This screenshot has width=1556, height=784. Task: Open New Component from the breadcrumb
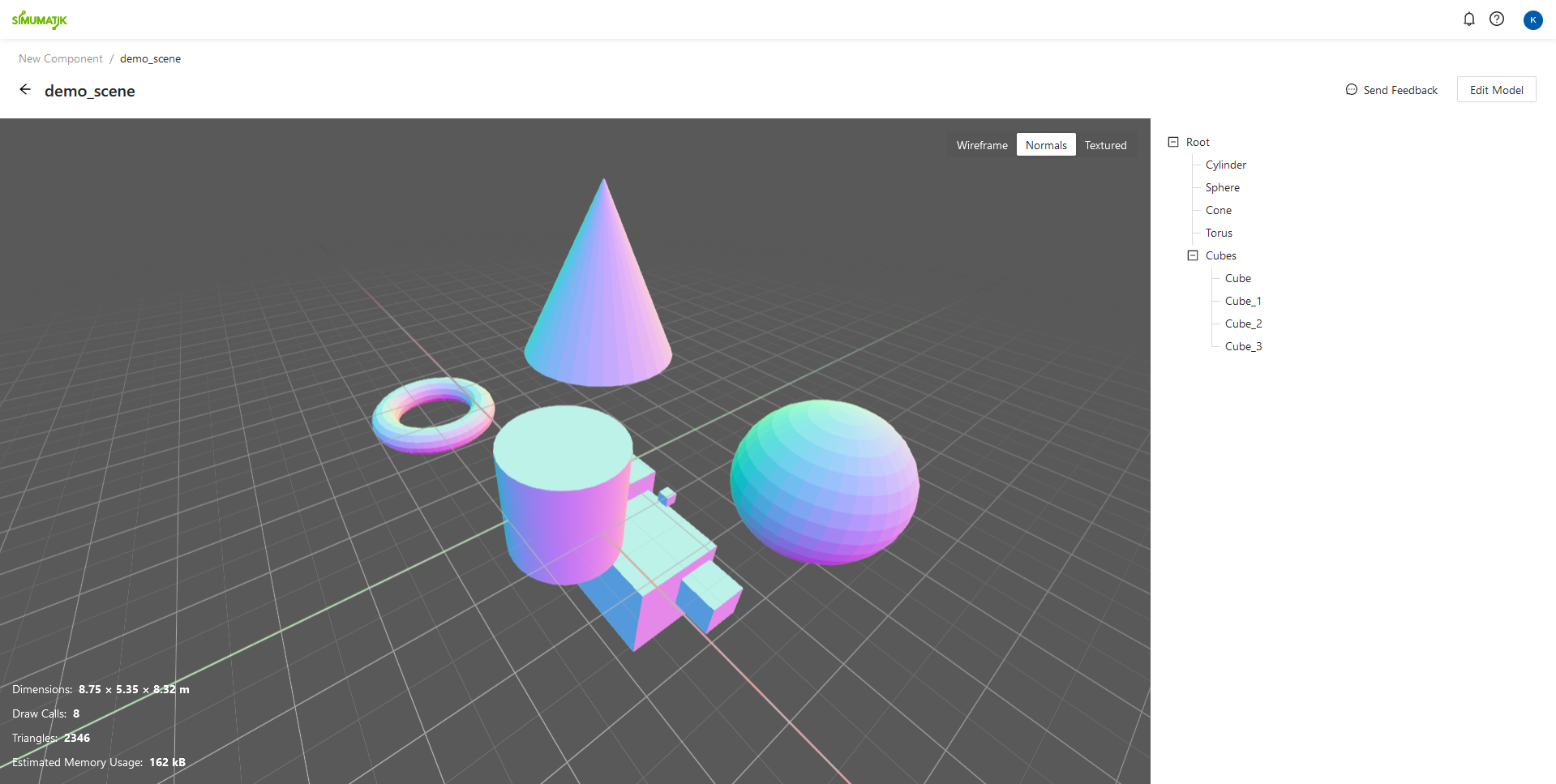pos(60,58)
